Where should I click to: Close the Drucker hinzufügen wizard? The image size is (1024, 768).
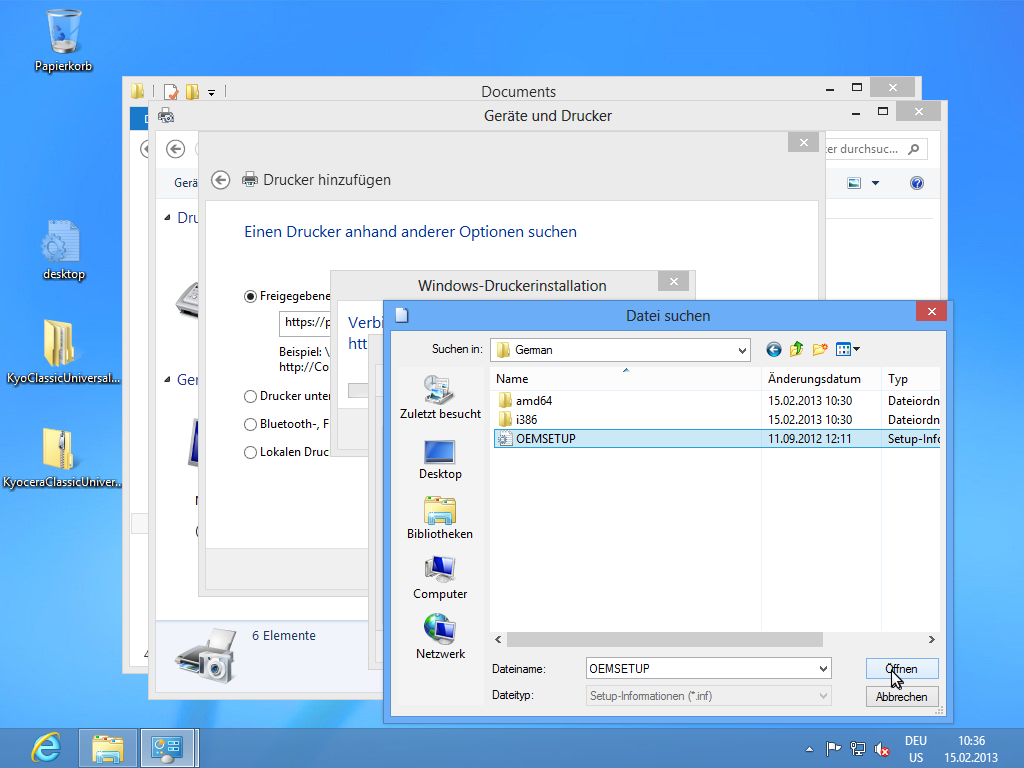tap(804, 142)
